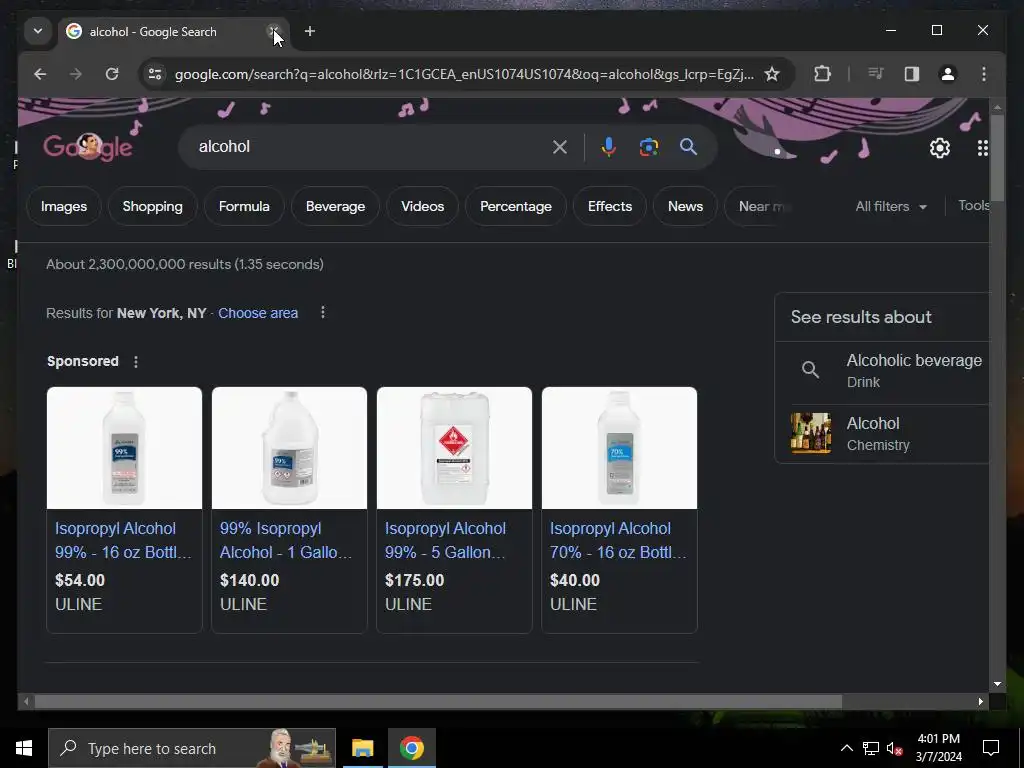Toggle the Chrome side panel

912,74
